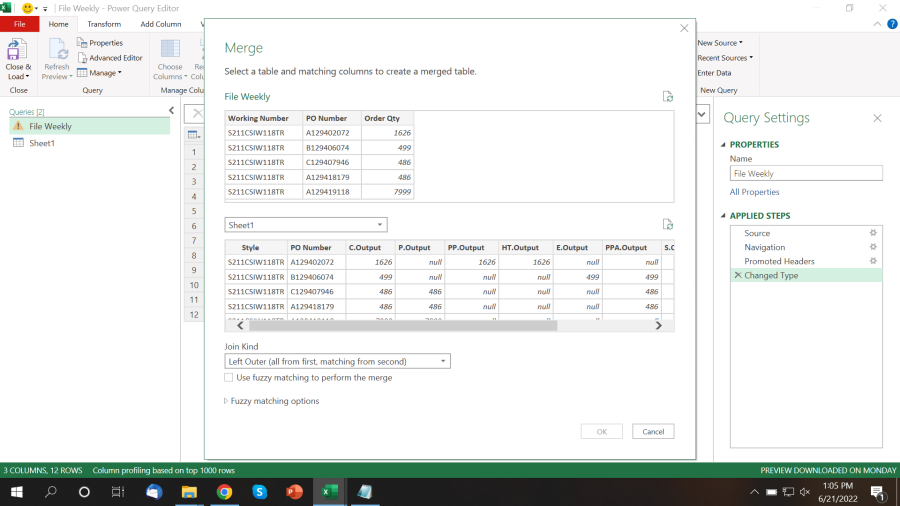The height and width of the screenshot is (506, 900).
Task: Open Windows Start menu
Action: tap(17, 492)
